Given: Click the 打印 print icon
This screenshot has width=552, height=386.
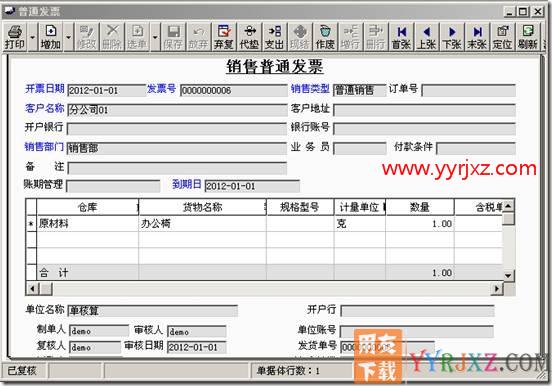Looking at the screenshot, I should pos(15,37).
